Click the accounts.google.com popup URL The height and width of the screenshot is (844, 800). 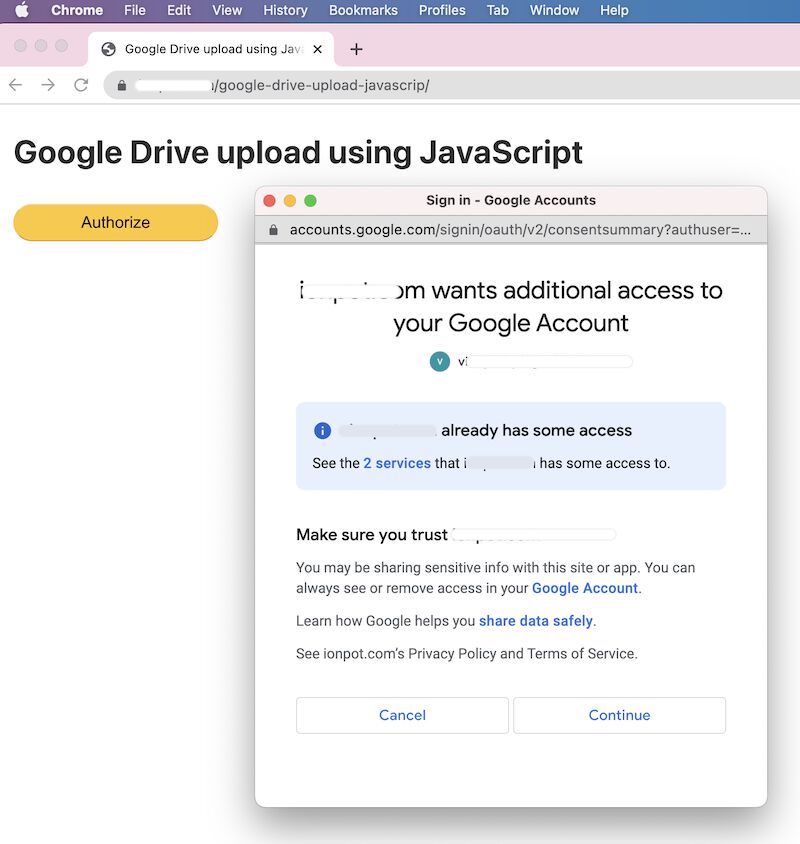tap(520, 230)
